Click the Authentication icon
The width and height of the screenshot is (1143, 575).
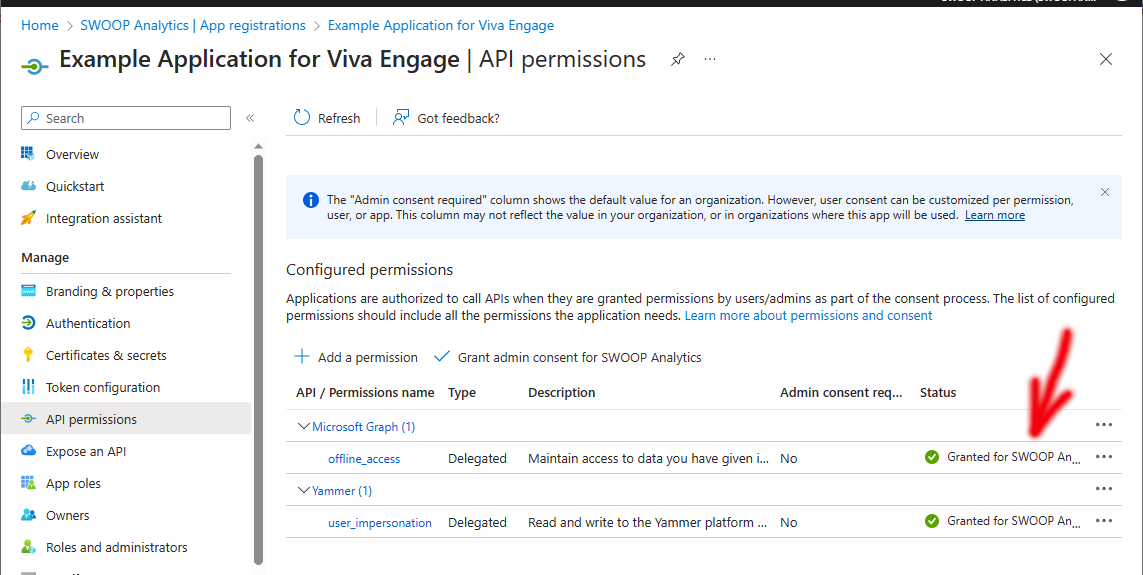point(28,323)
